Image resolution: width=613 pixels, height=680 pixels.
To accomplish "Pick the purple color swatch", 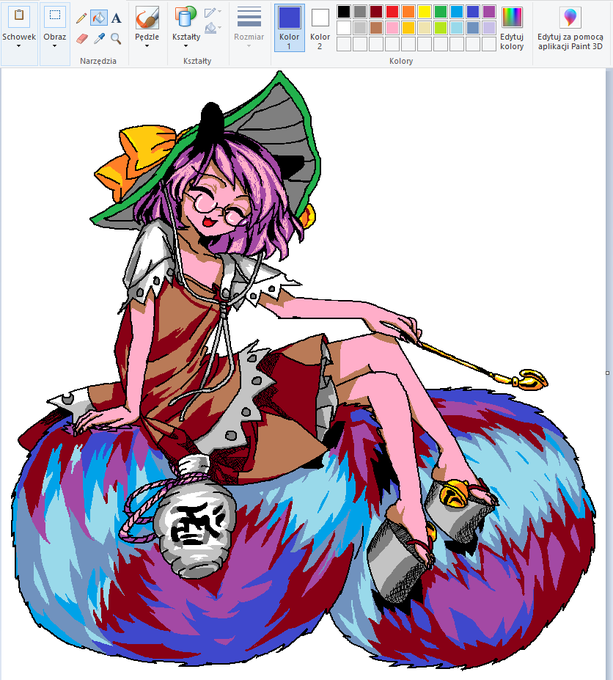I will [489, 12].
